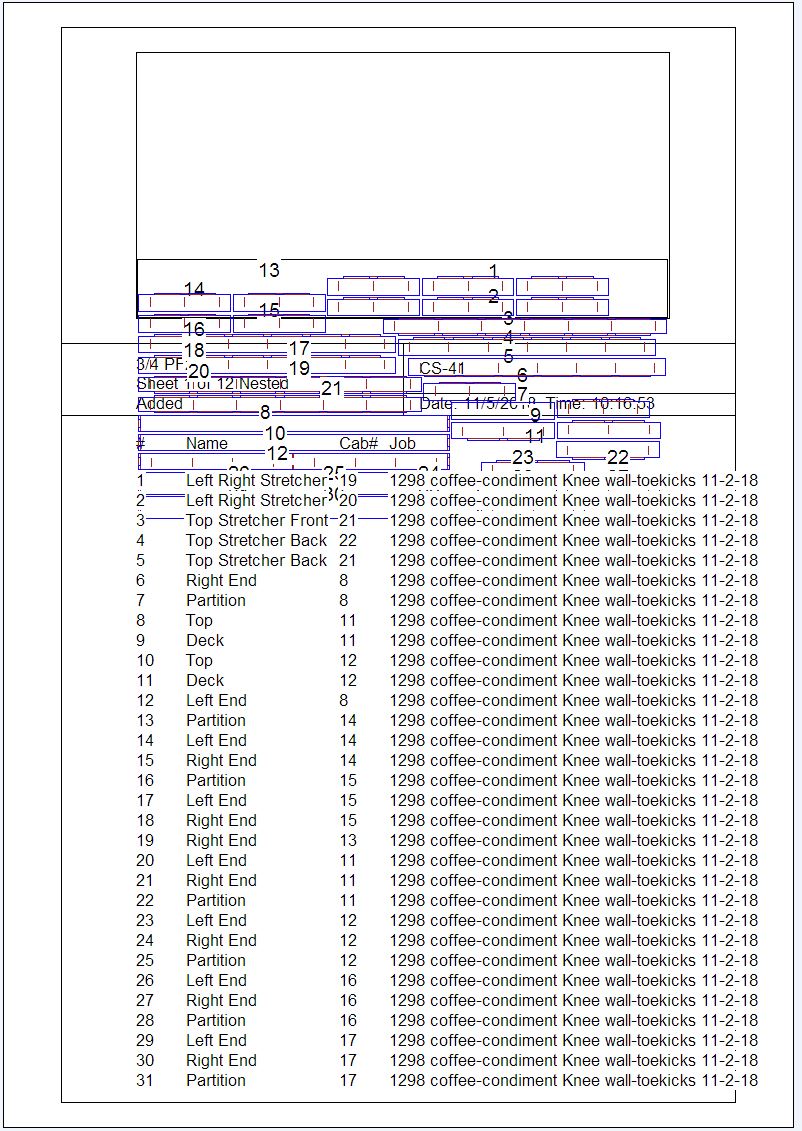Click the CS-41 label
This screenshot has height=1131, width=802.
(442, 369)
